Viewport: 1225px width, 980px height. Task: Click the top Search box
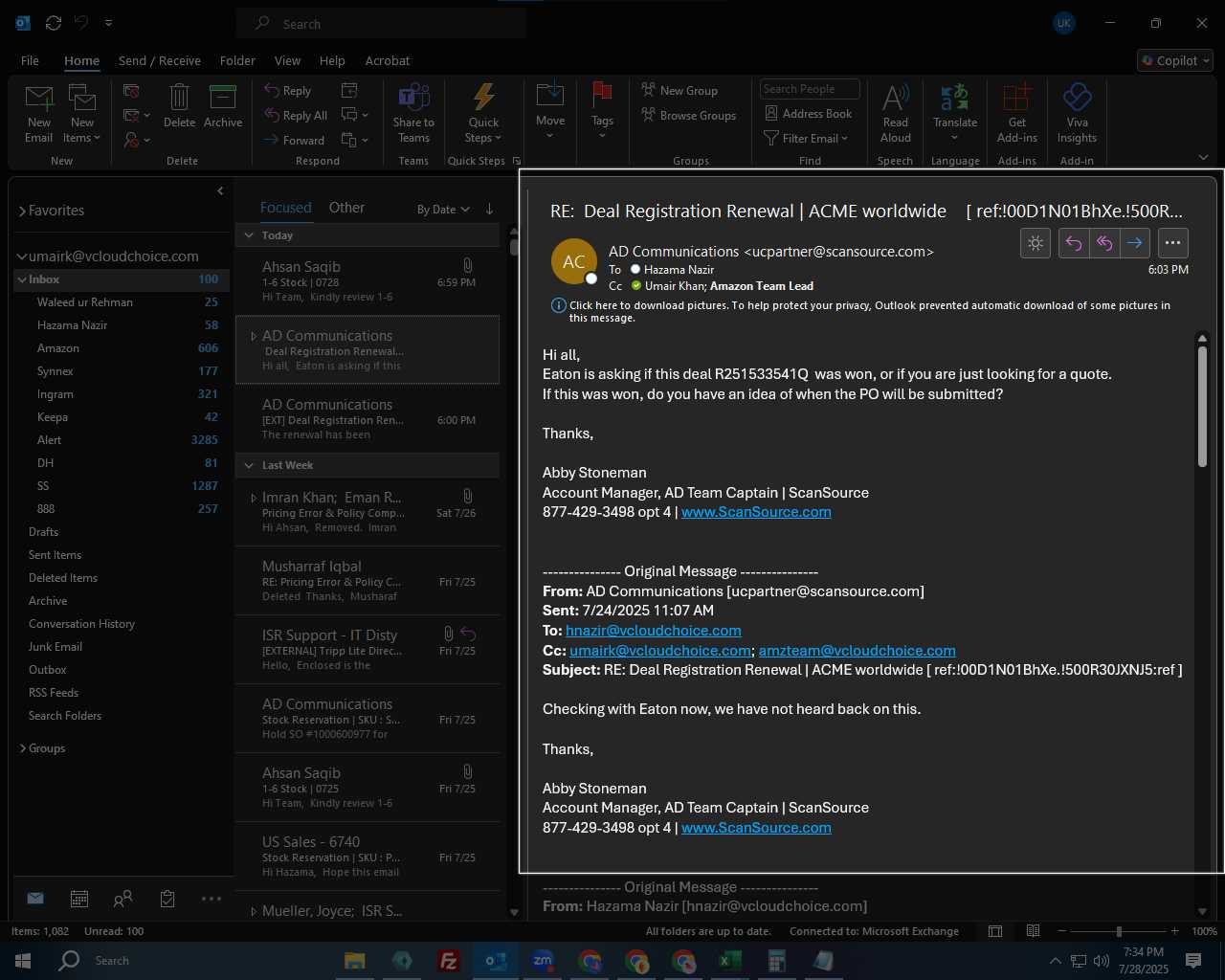coord(381,24)
